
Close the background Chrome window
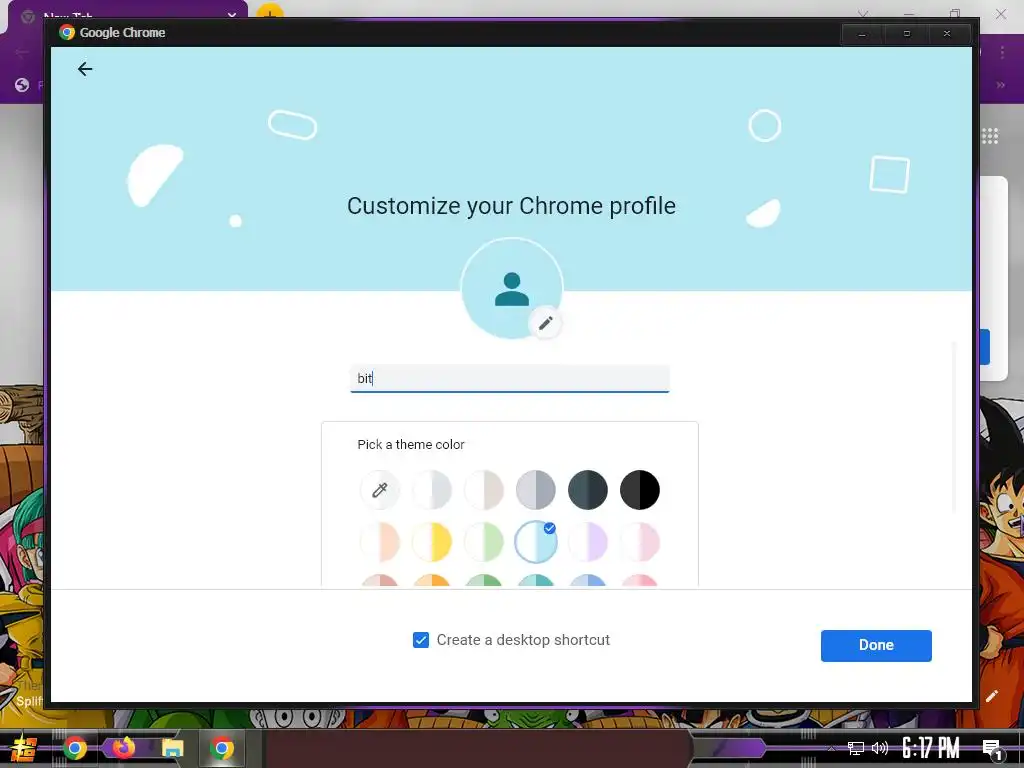pos(1000,13)
